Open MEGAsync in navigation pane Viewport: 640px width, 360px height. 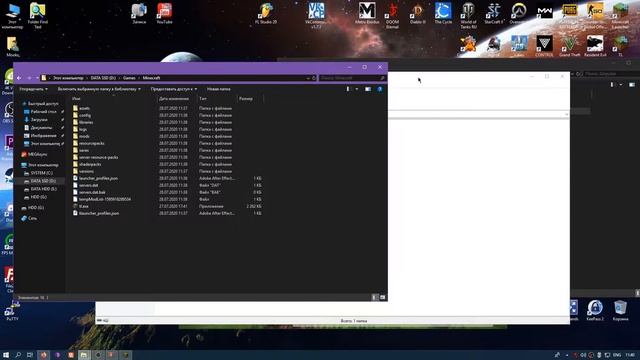click(37, 154)
